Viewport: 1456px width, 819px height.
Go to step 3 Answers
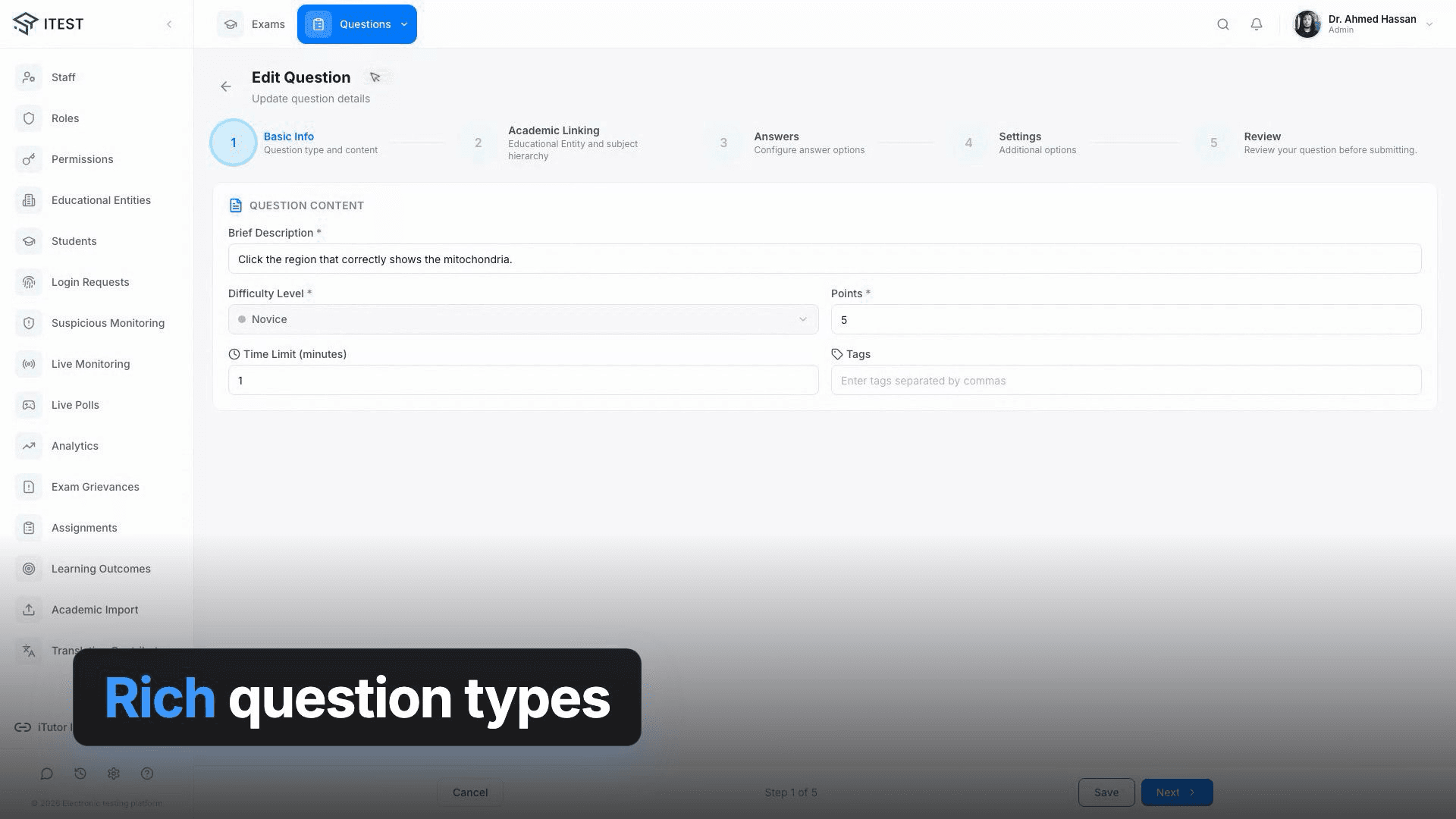[786, 143]
